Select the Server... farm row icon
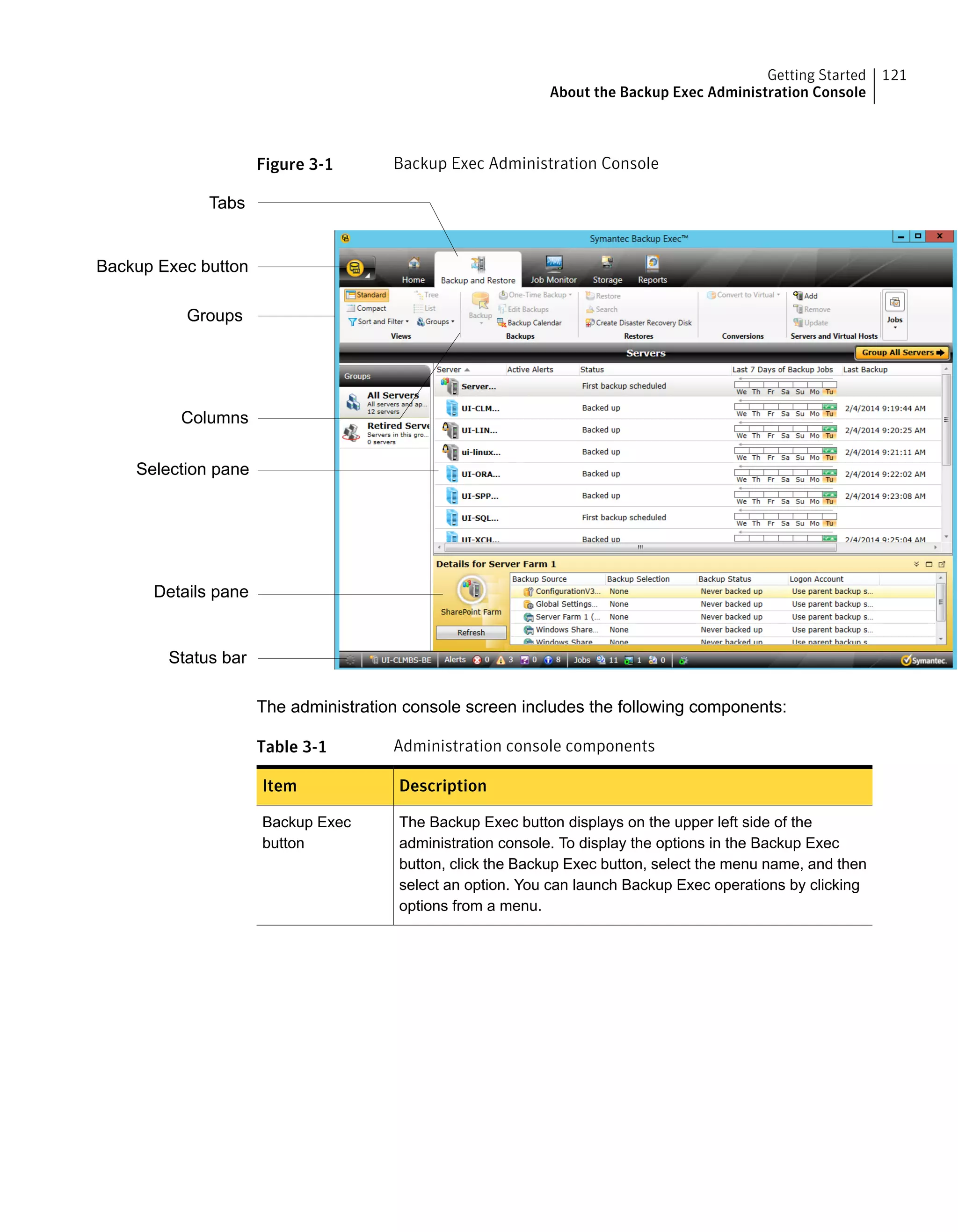 coord(450,386)
